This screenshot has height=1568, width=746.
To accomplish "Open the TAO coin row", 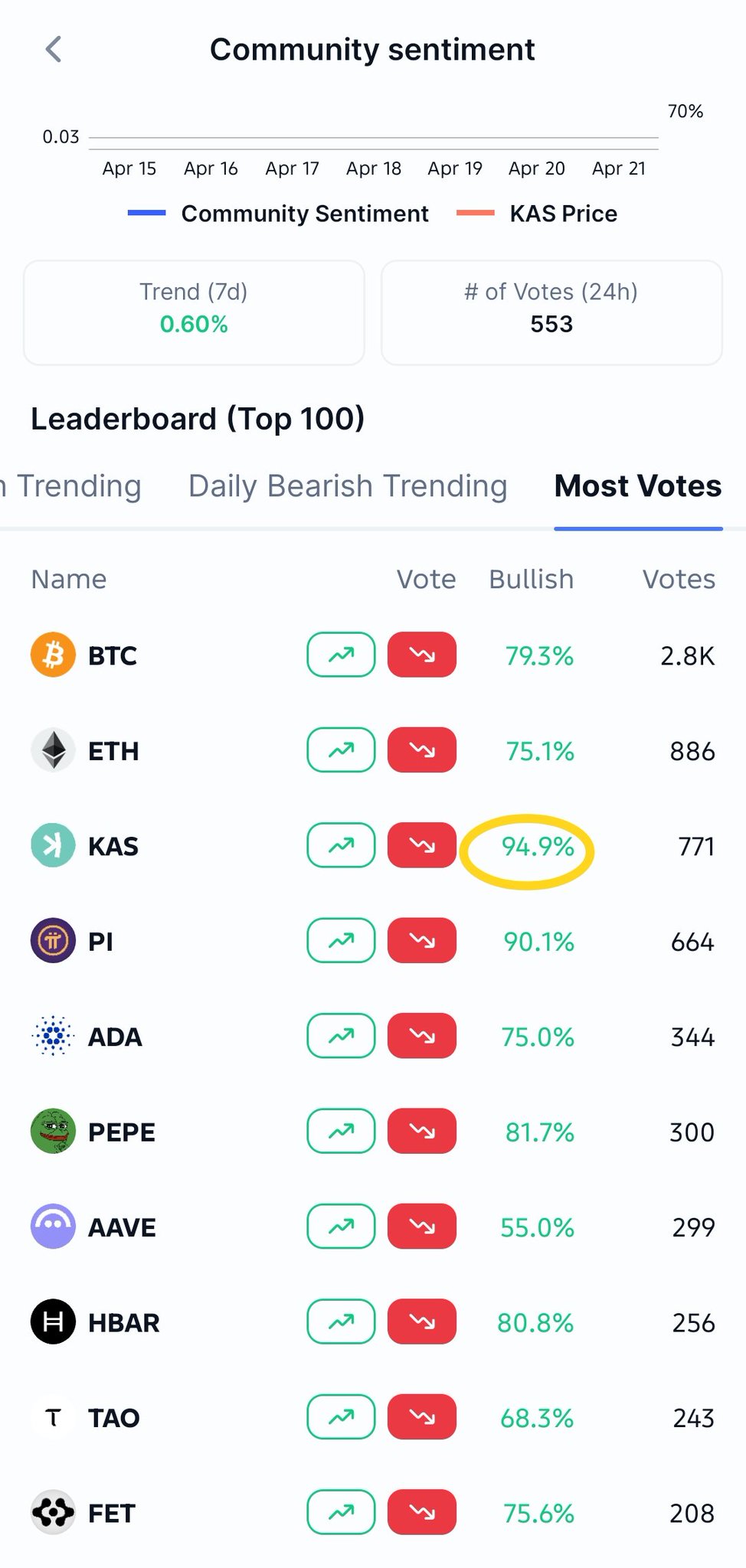I will [x=113, y=1418].
